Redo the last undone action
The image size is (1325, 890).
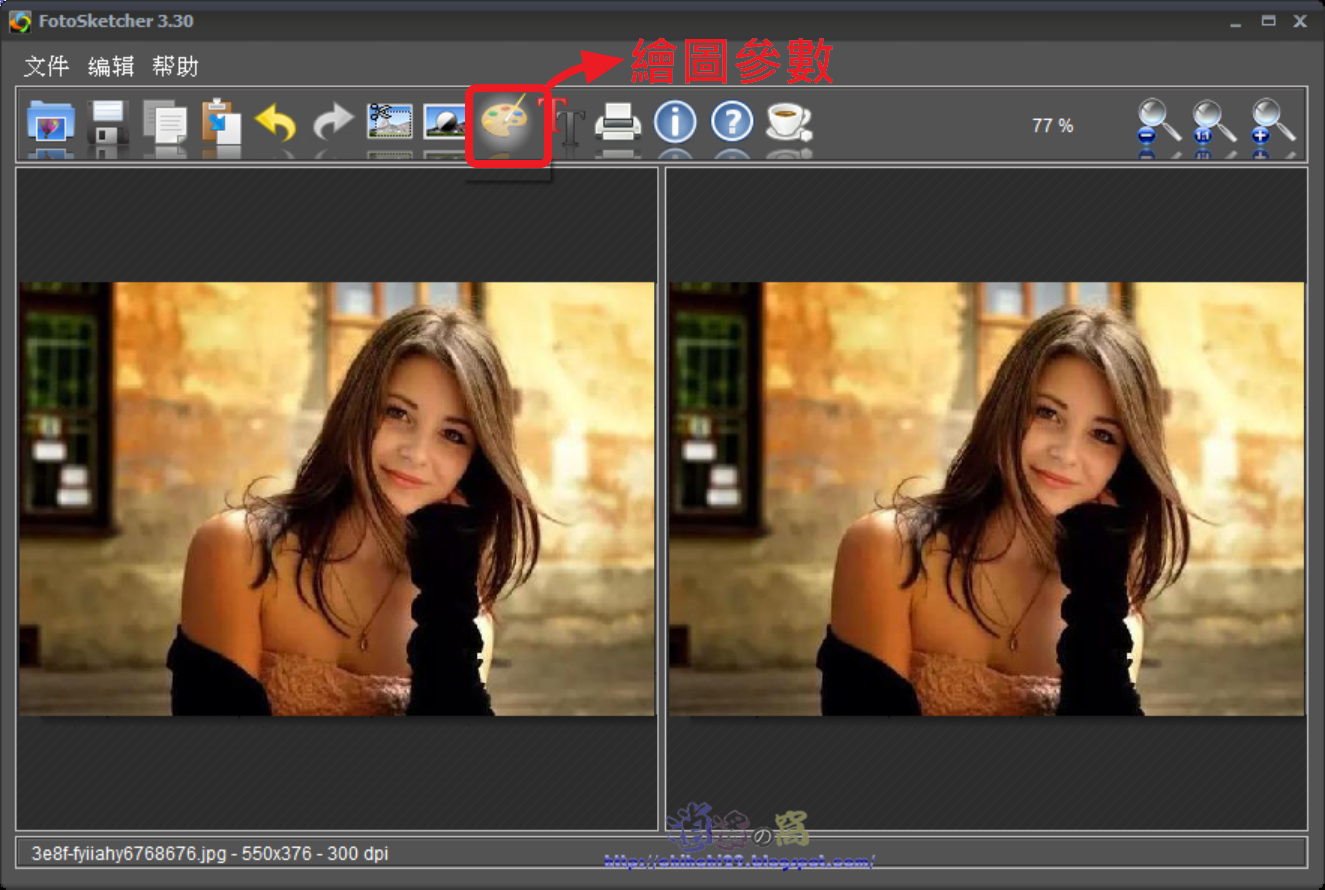coord(333,122)
